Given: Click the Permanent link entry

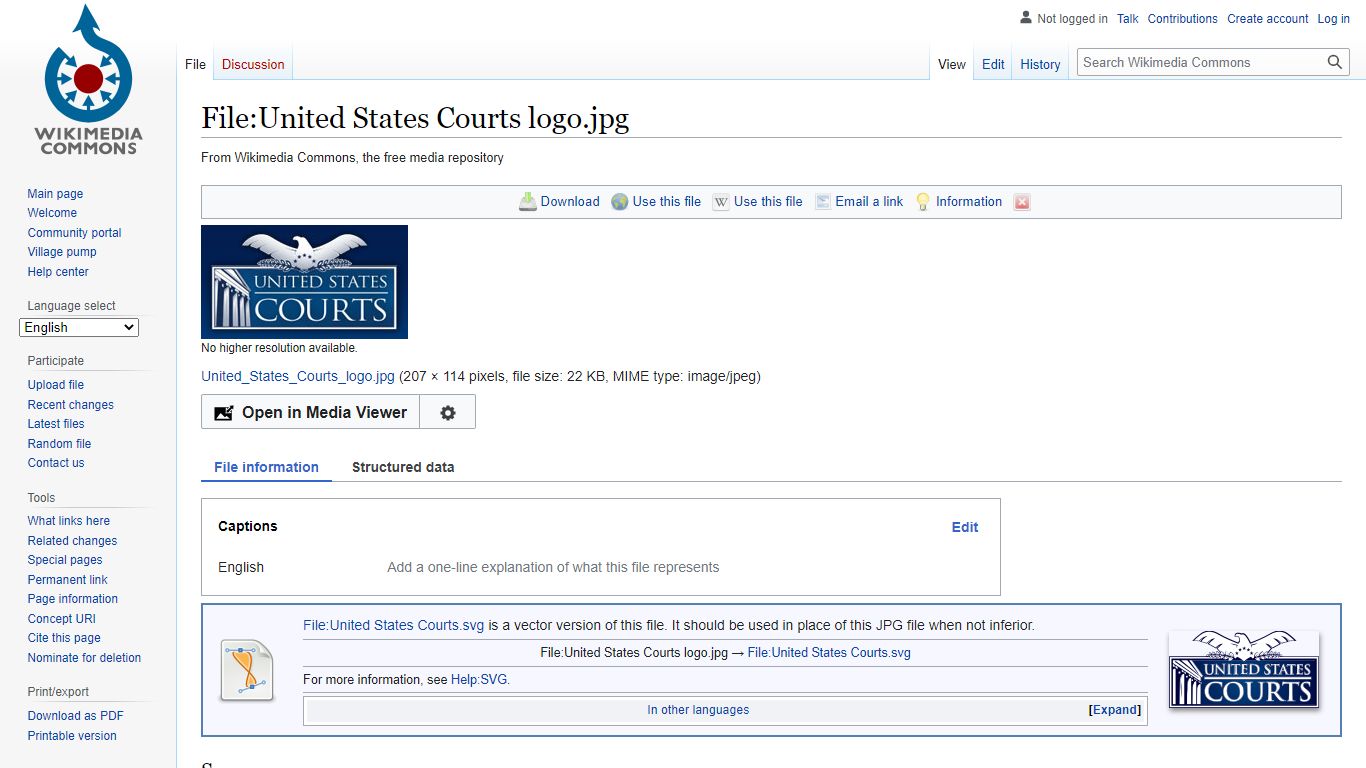Looking at the screenshot, I should pyautogui.click(x=67, y=580).
